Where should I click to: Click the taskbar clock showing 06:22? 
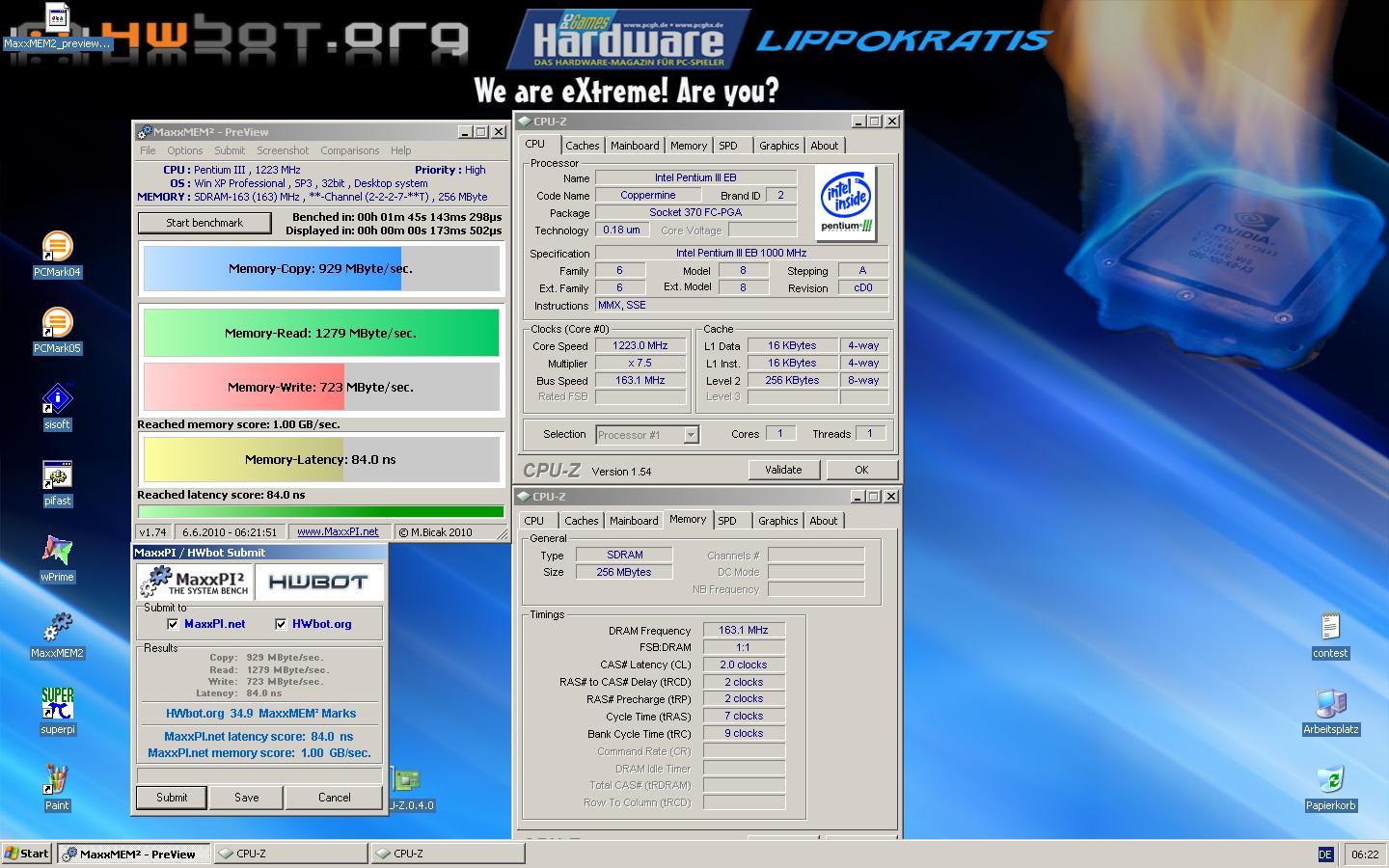click(x=1365, y=854)
